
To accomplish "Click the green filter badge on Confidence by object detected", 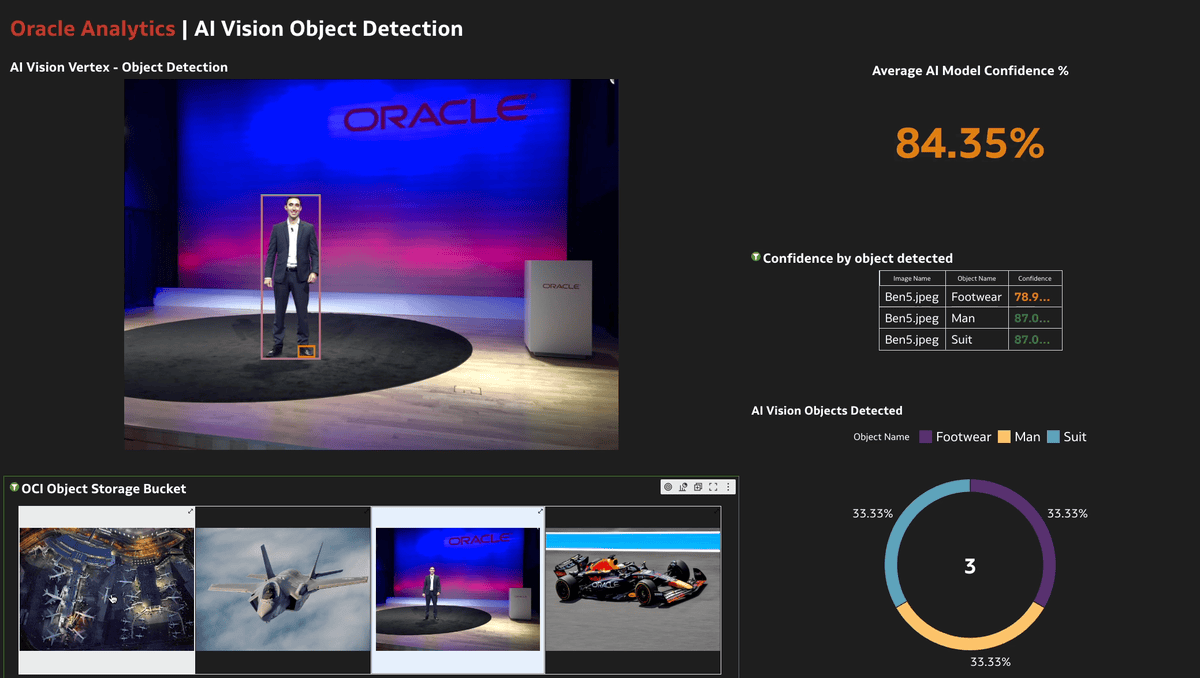I will pos(755,257).
